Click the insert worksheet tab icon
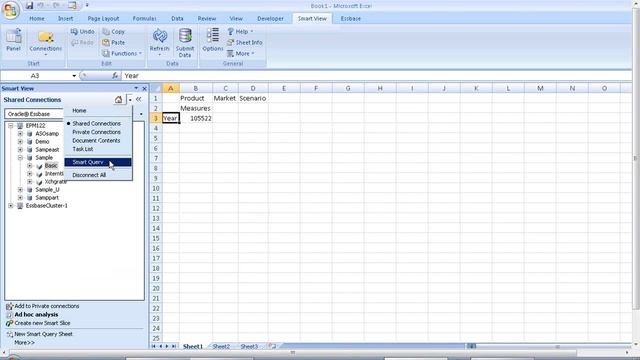This screenshot has width=640, height=360. click(272, 346)
